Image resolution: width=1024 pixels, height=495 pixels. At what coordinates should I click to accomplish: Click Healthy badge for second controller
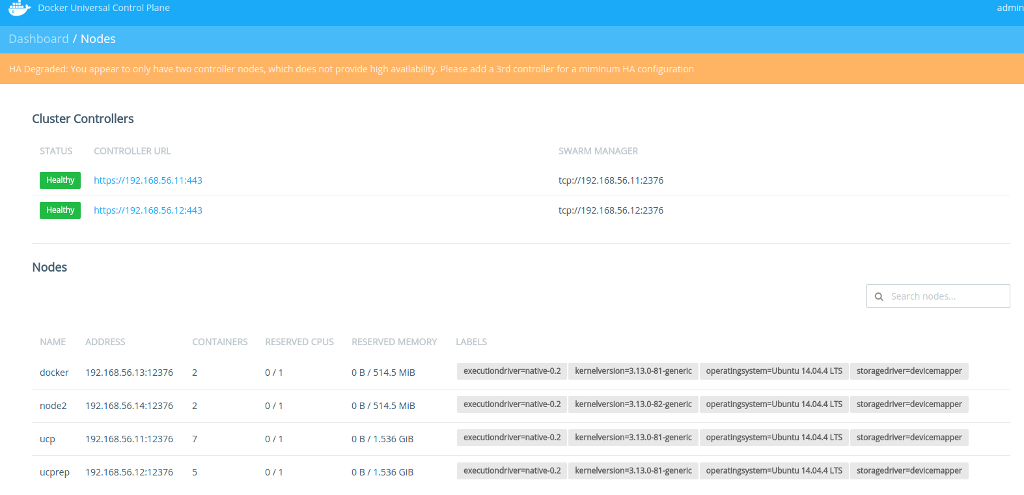(60, 211)
